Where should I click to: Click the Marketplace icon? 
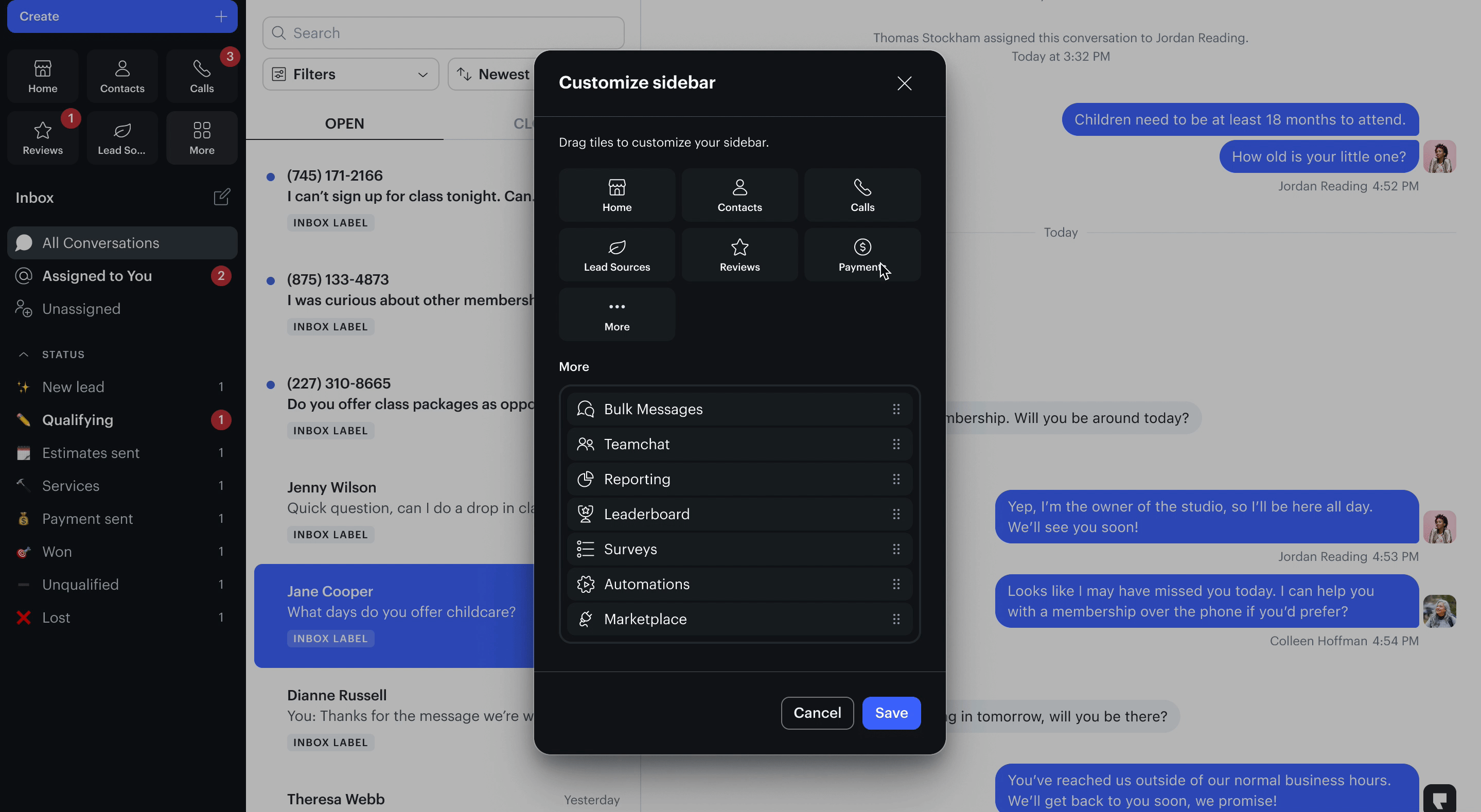click(585, 619)
